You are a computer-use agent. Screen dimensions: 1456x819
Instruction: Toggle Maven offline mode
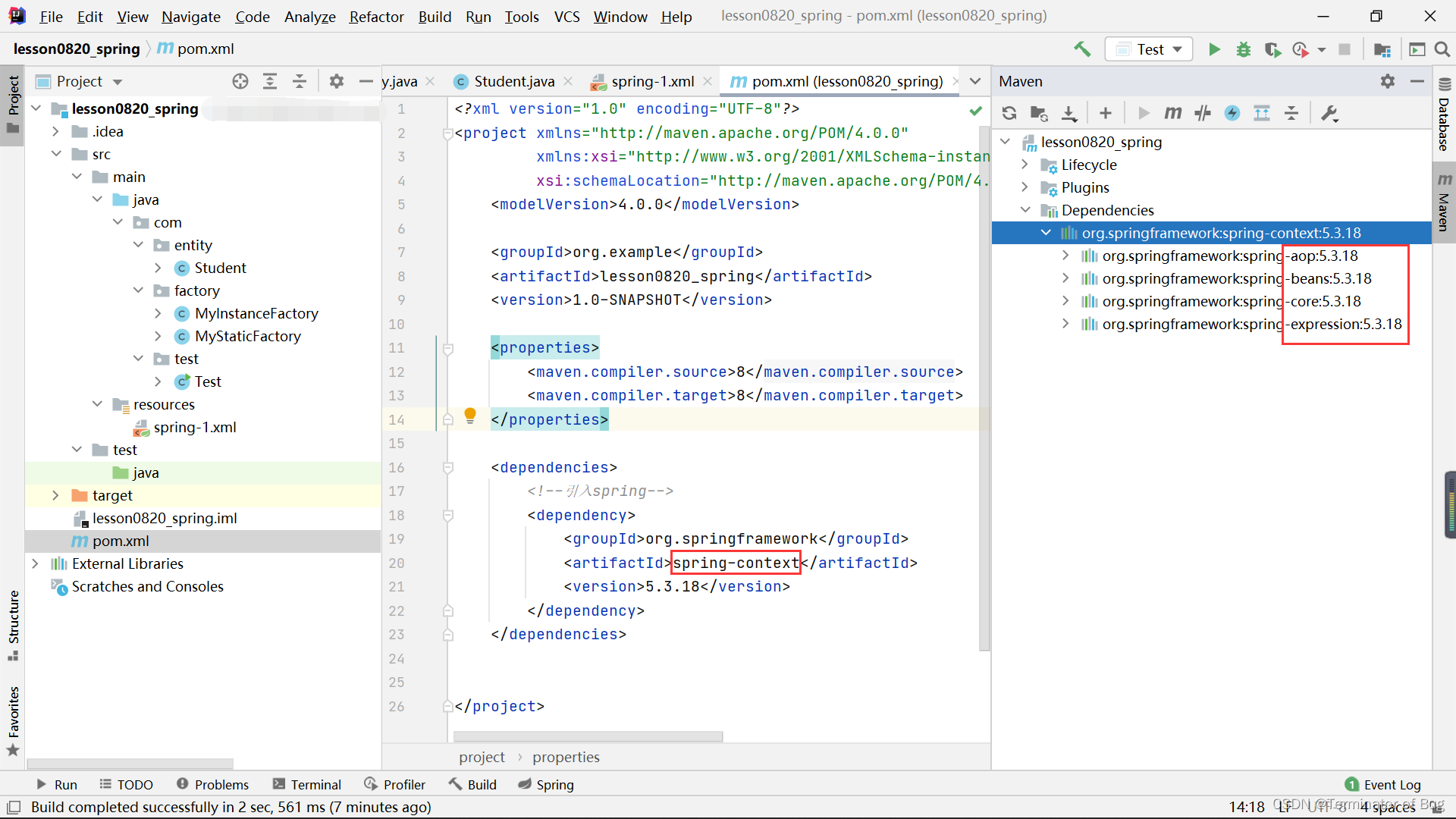pyautogui.click(x=1203, y=113)
